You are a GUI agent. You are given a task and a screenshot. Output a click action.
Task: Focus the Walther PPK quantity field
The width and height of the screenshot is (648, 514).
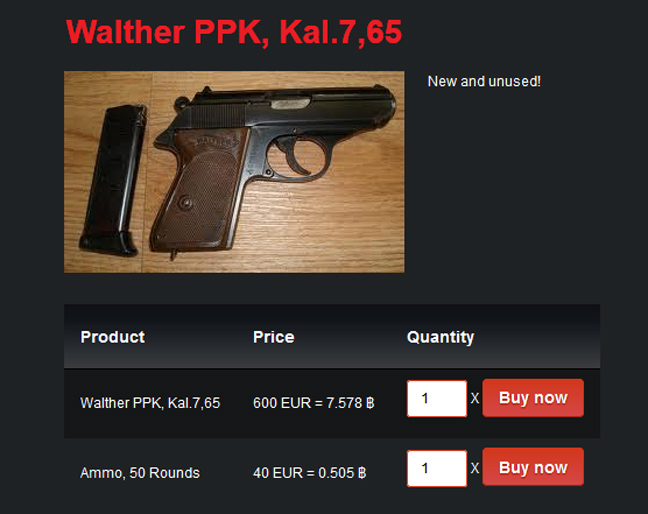tap(437, 398)
